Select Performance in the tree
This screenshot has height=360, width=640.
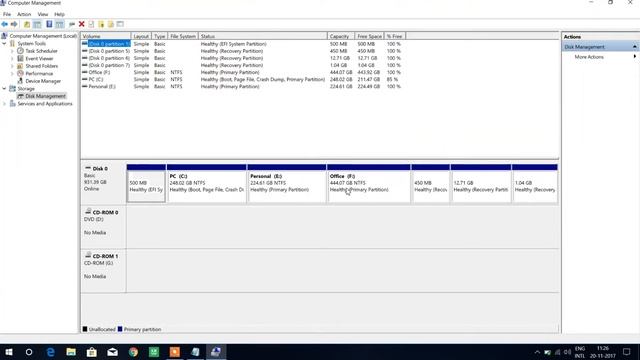click(x=39, y=73)
